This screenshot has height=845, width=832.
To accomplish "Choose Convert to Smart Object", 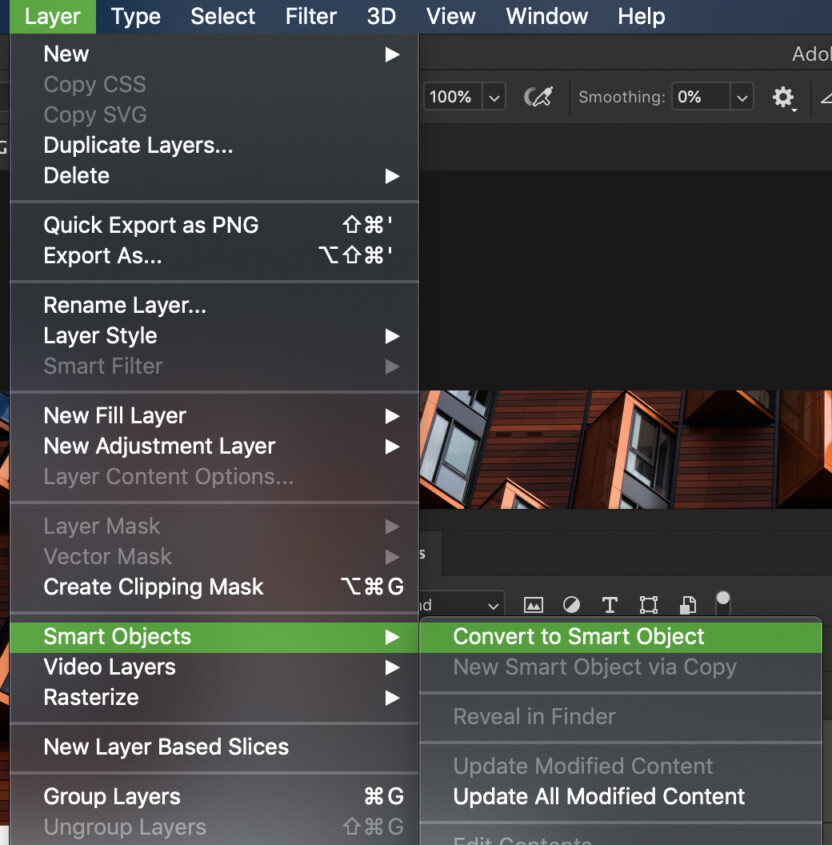I will (x=578, y=636).
